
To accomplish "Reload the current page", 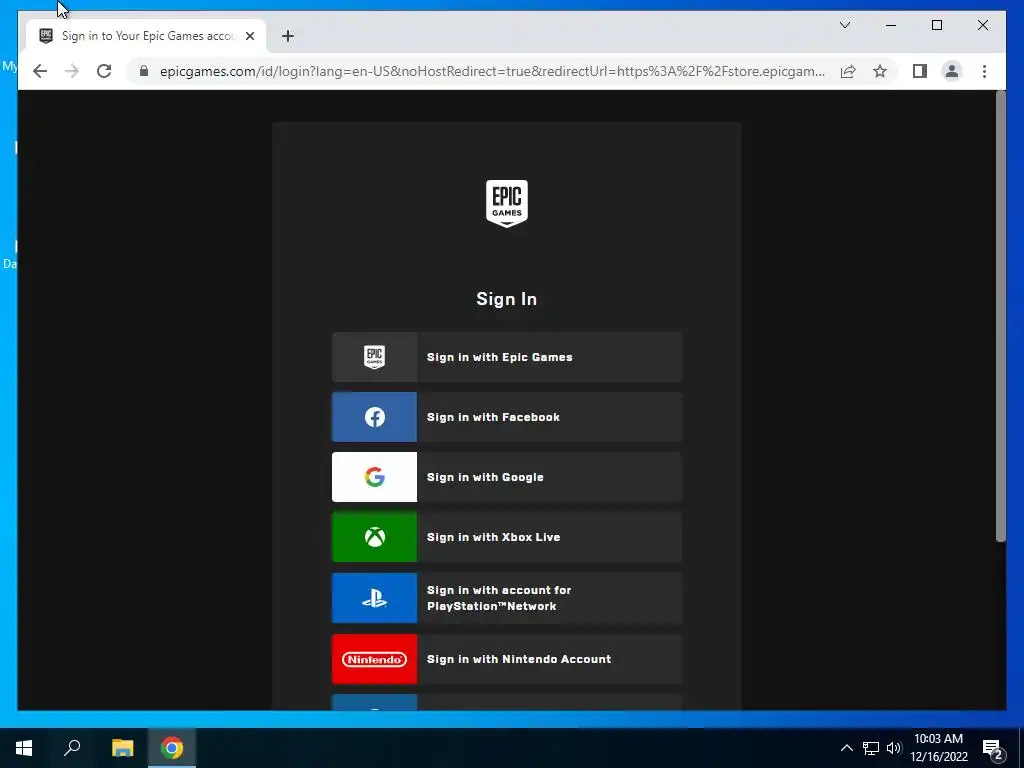I will 104,71.
